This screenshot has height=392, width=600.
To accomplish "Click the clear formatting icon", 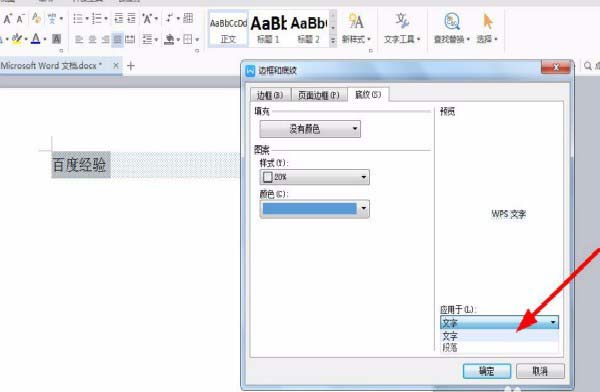I will click(x=36, y=18).
